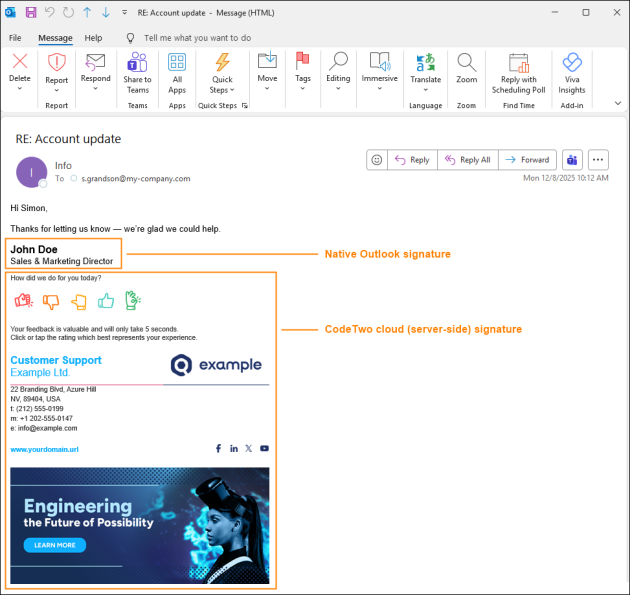Expand the Editing dropdown arrow
The width and height of the screenshot is (630, 595).
click(338, 88)
